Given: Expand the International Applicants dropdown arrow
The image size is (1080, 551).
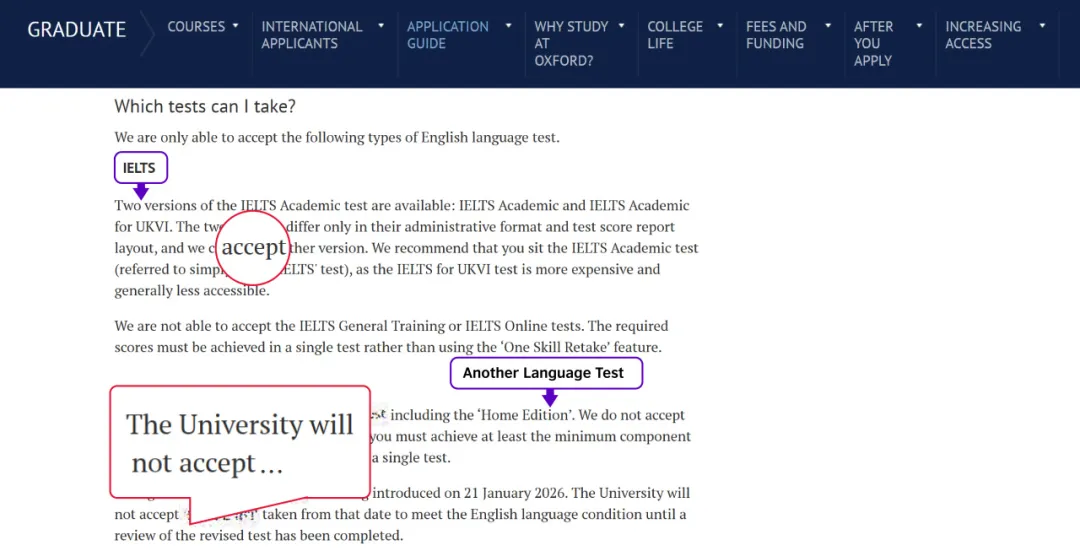Looking at the screenshot, I should point(381,26).
